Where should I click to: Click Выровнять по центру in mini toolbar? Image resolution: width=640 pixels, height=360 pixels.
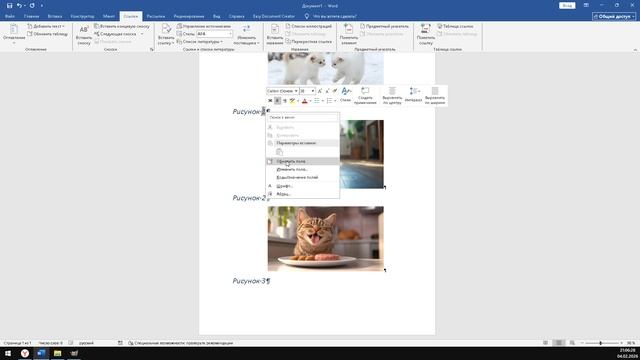[x=392, y=96]
